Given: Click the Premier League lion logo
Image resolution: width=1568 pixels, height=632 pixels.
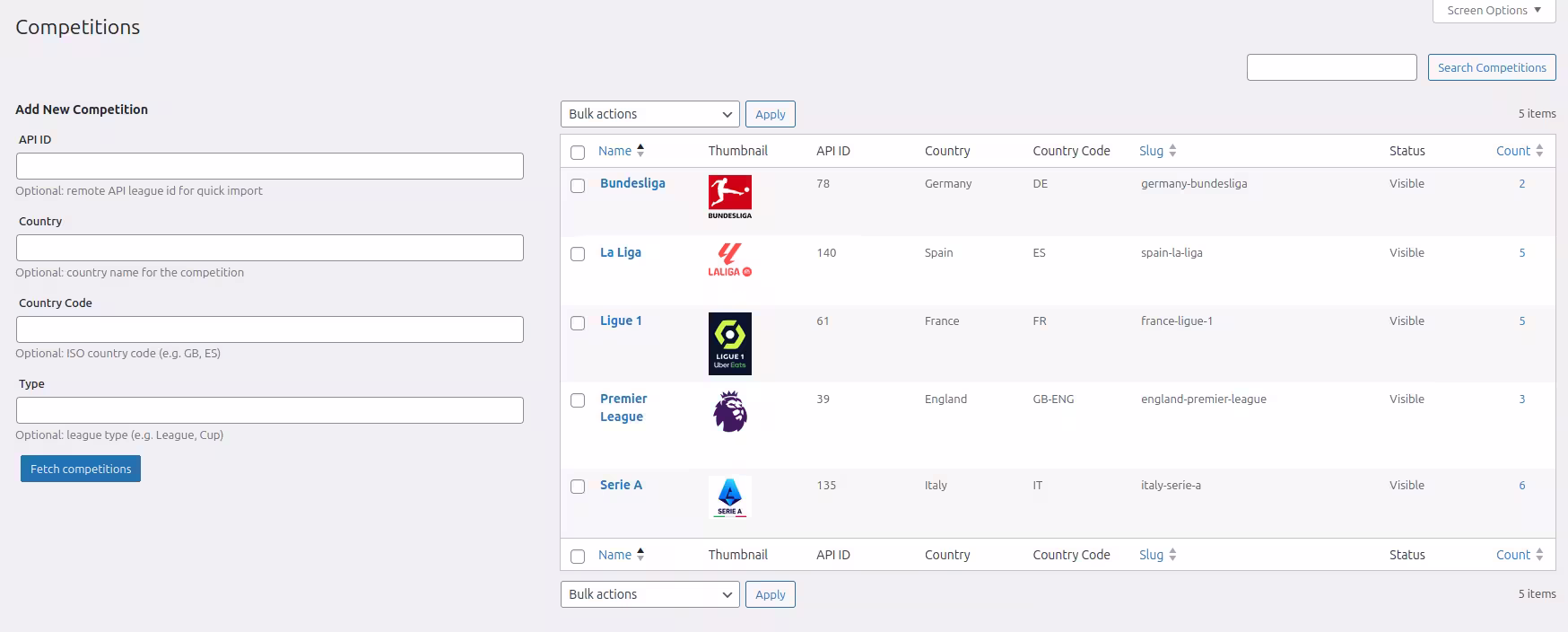Looking at the screenshot, I should (x=729, y=411).
